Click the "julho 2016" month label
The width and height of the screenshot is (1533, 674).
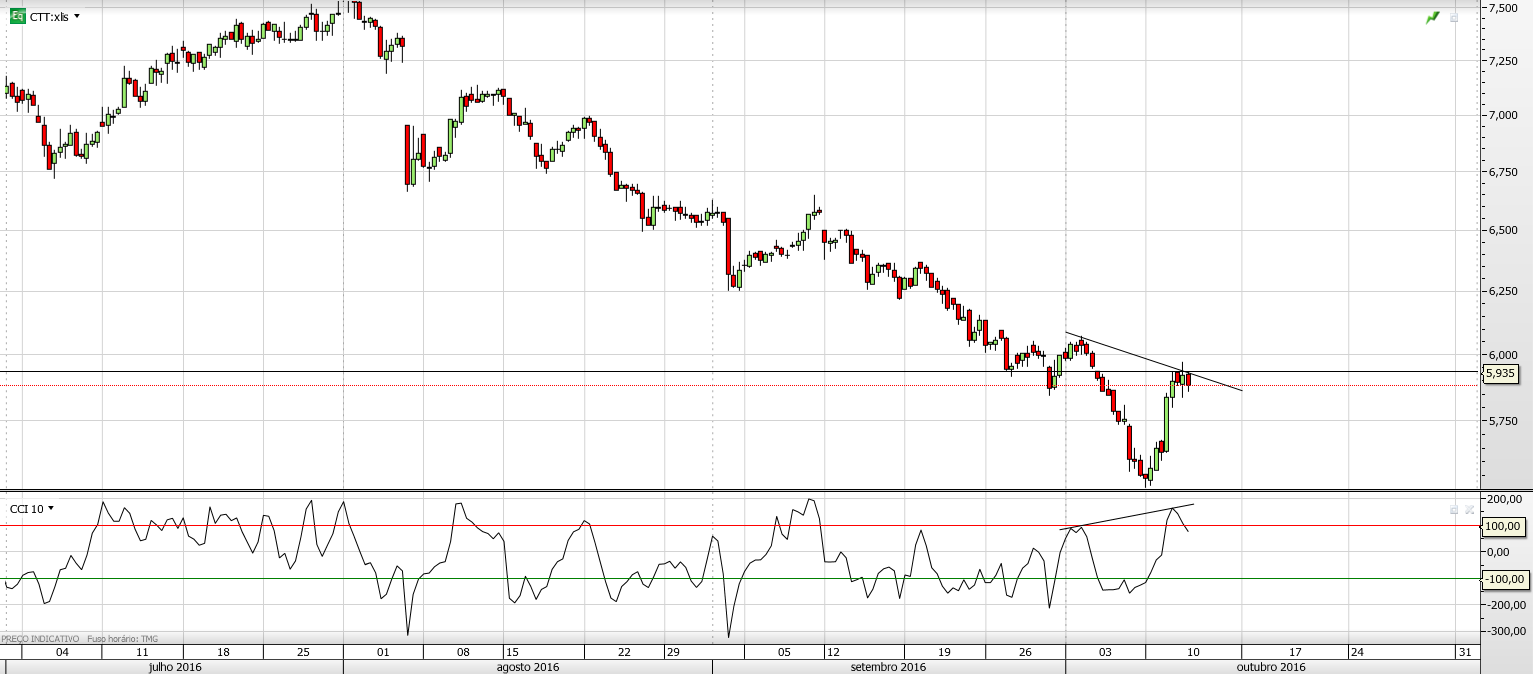click(175, 667)
